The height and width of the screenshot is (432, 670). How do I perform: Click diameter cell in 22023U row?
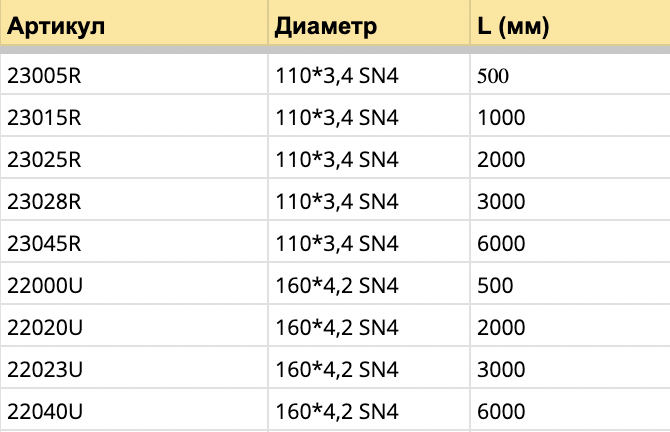coord(369,367)
